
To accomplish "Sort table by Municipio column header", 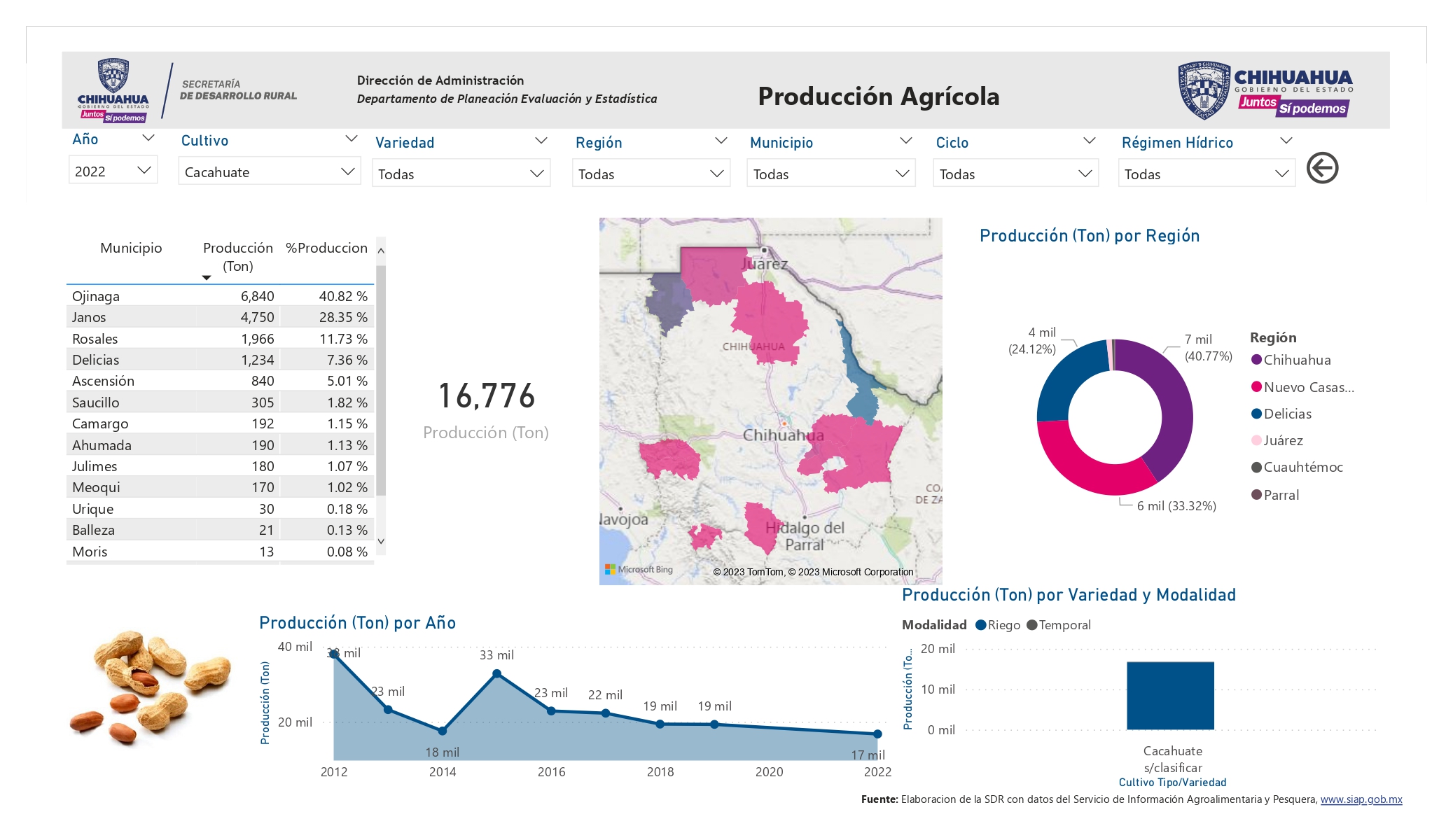I will tap(131, 248).
